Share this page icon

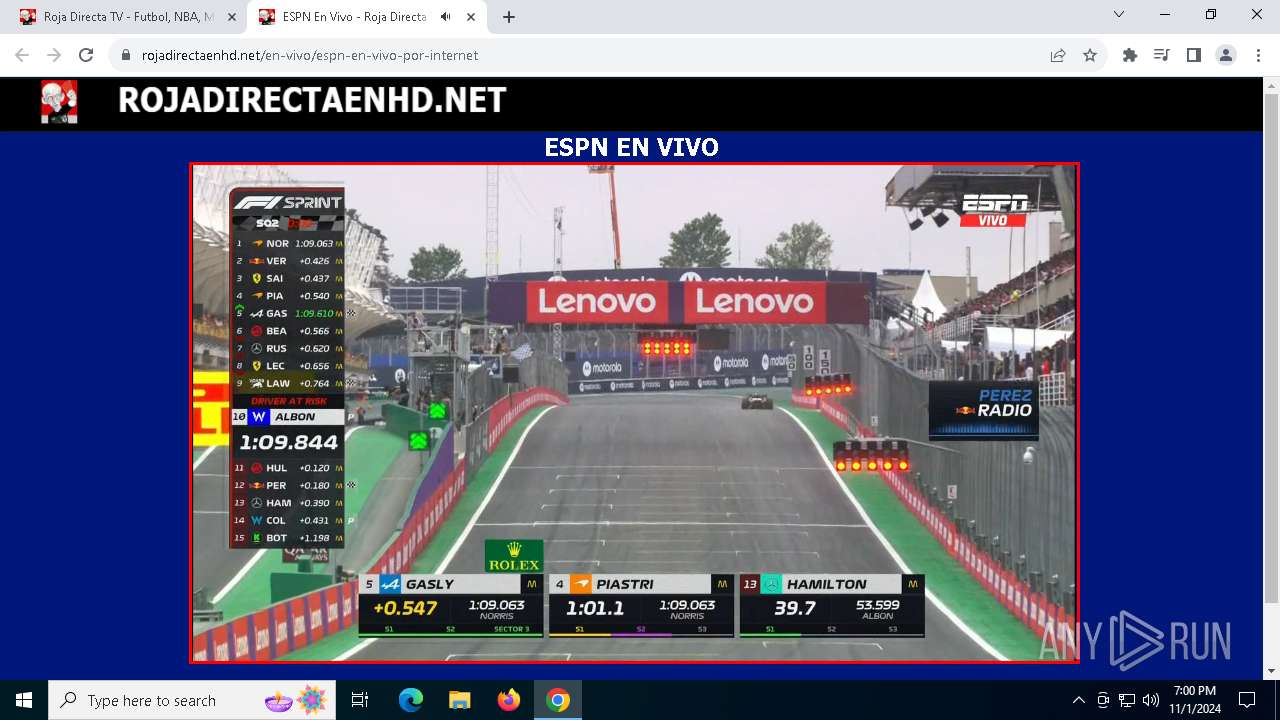pos(1058,55)
